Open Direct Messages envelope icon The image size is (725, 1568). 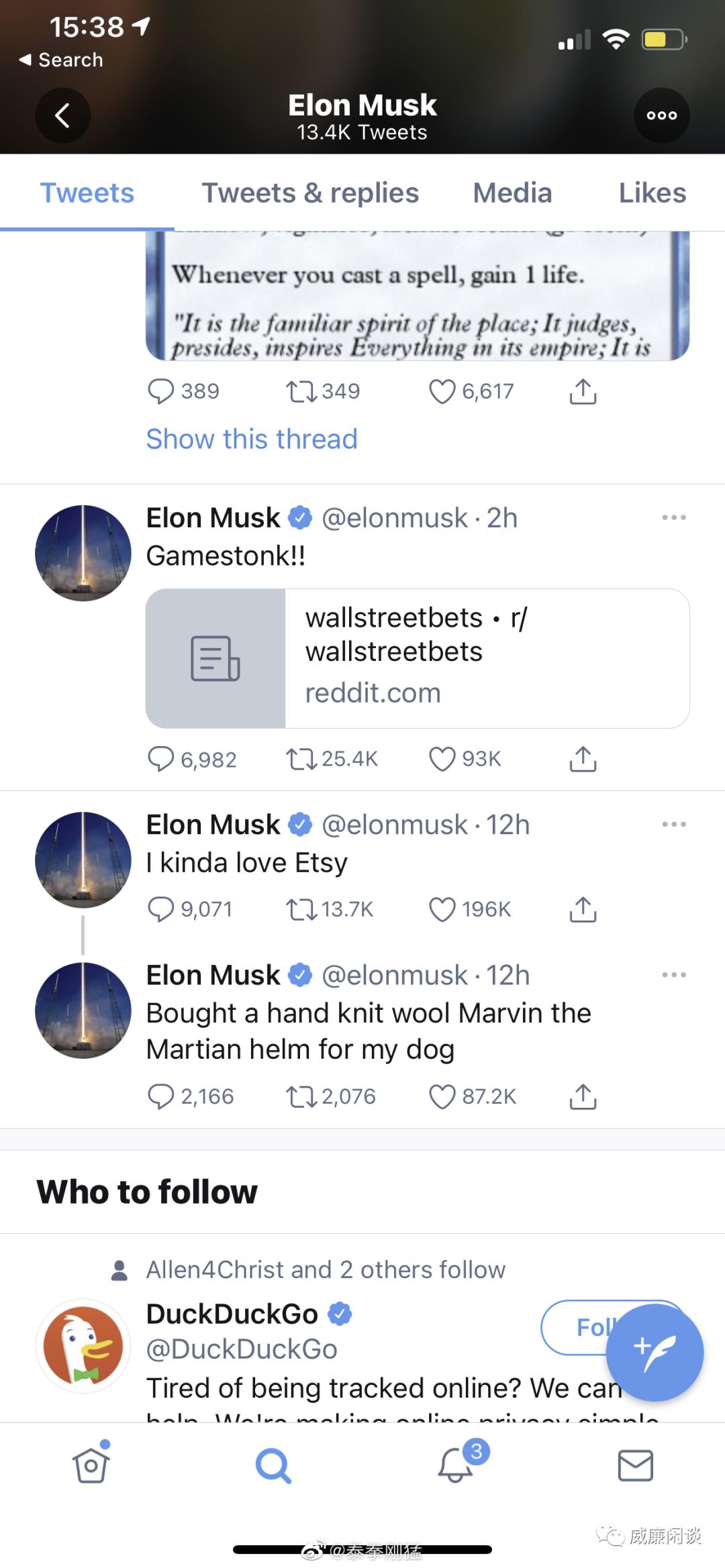[x=635, y=1465]
